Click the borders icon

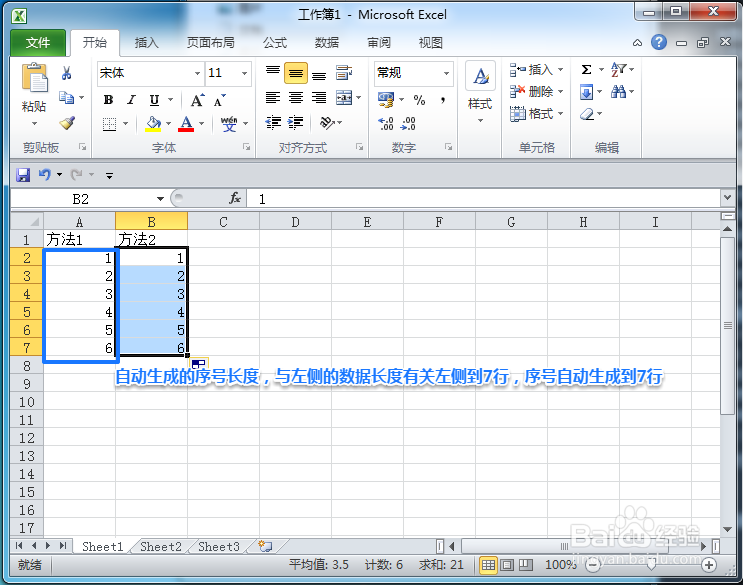click(109, 124)
